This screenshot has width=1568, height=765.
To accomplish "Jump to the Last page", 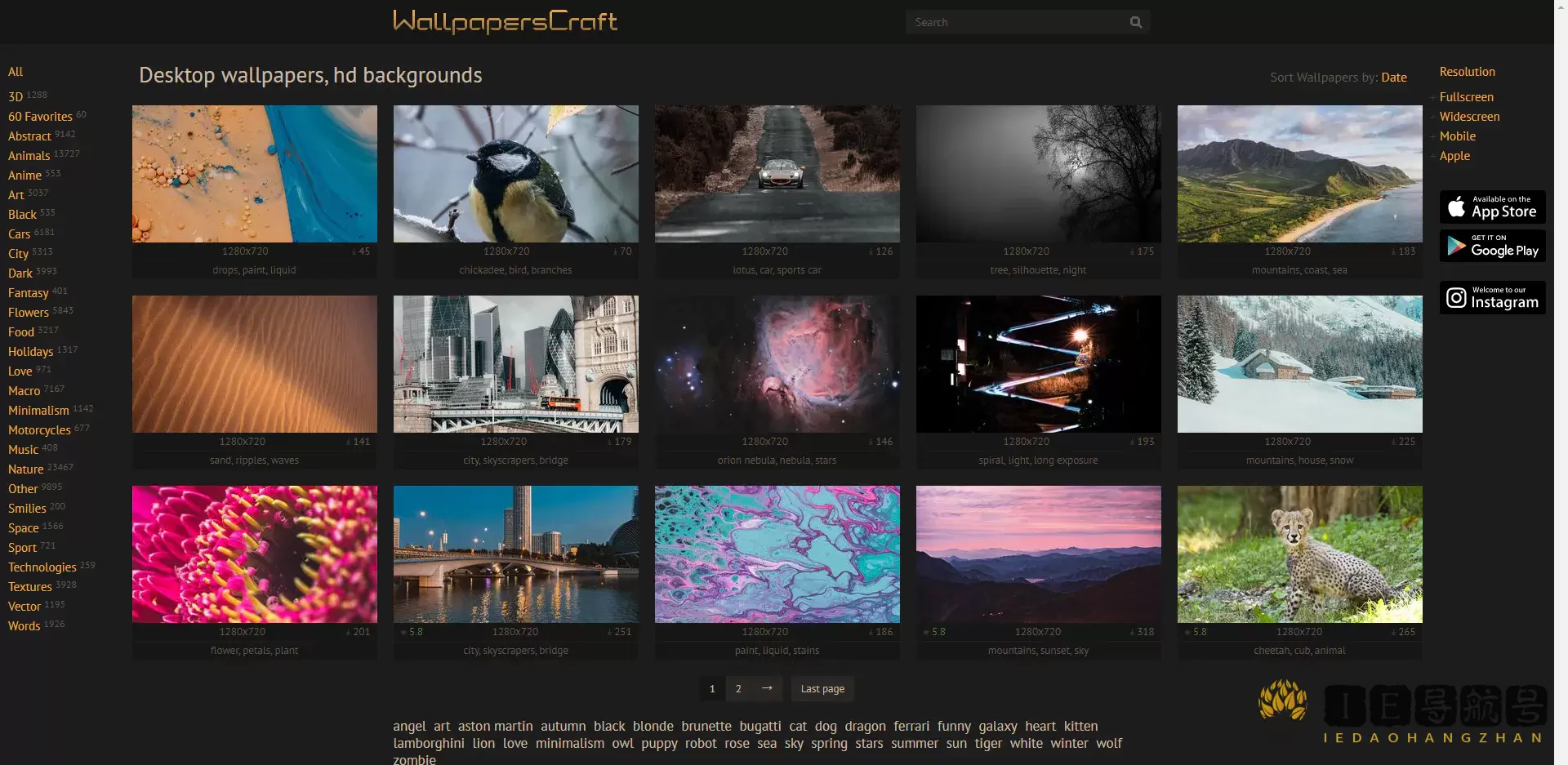I will tap(822, 688).
